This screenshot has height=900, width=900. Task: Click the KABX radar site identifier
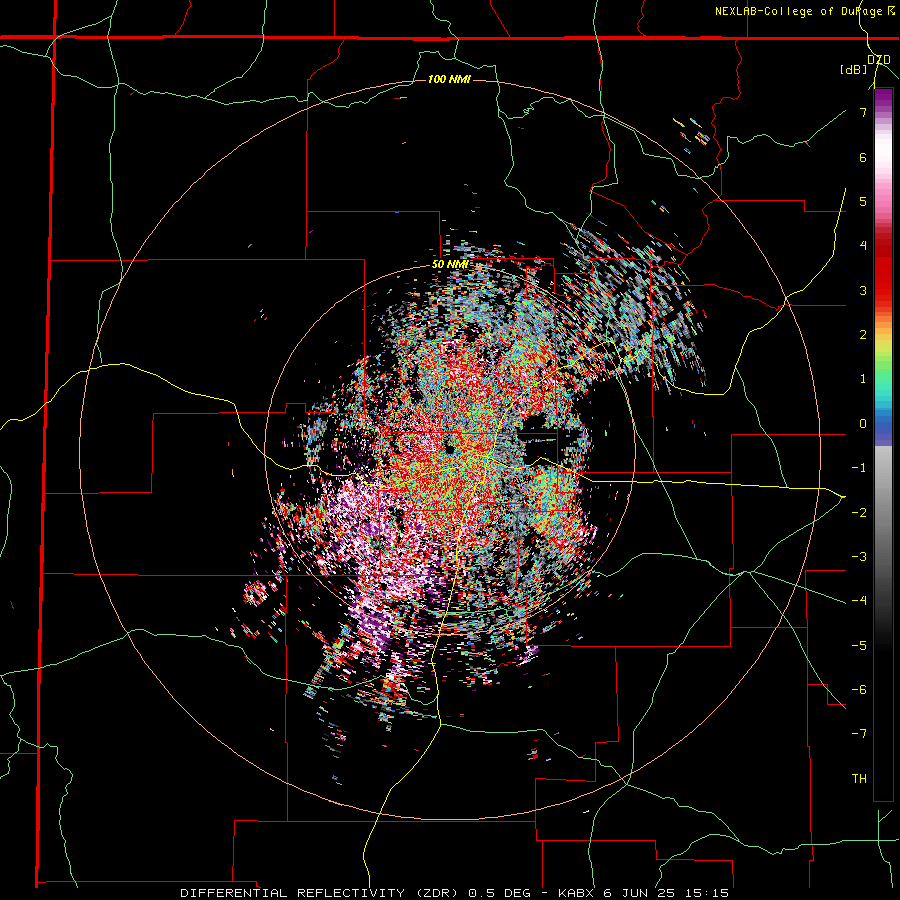pyautogui.click(x=574, y=893)
